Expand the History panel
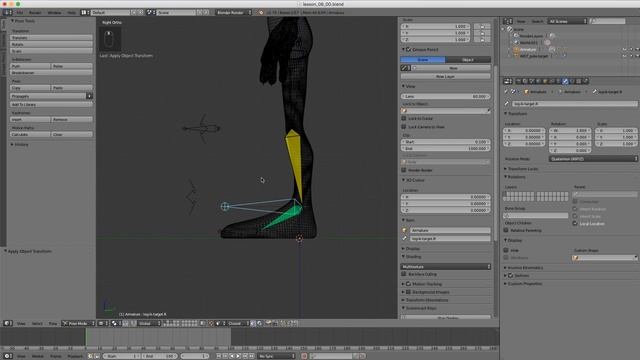 coord(20,144)
